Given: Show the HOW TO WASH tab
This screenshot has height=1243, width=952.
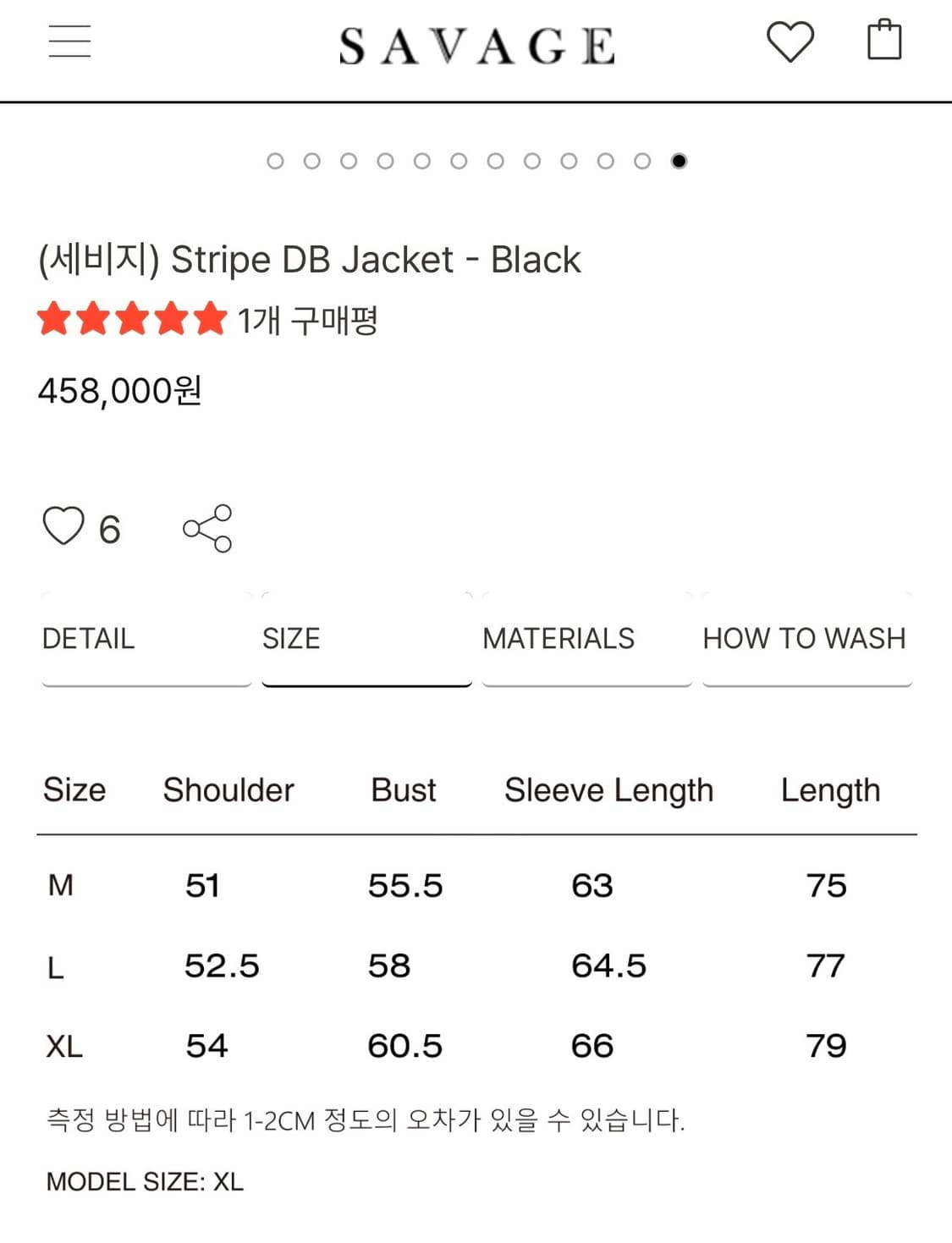Looking at the screenshot, I should coord(804,639).
